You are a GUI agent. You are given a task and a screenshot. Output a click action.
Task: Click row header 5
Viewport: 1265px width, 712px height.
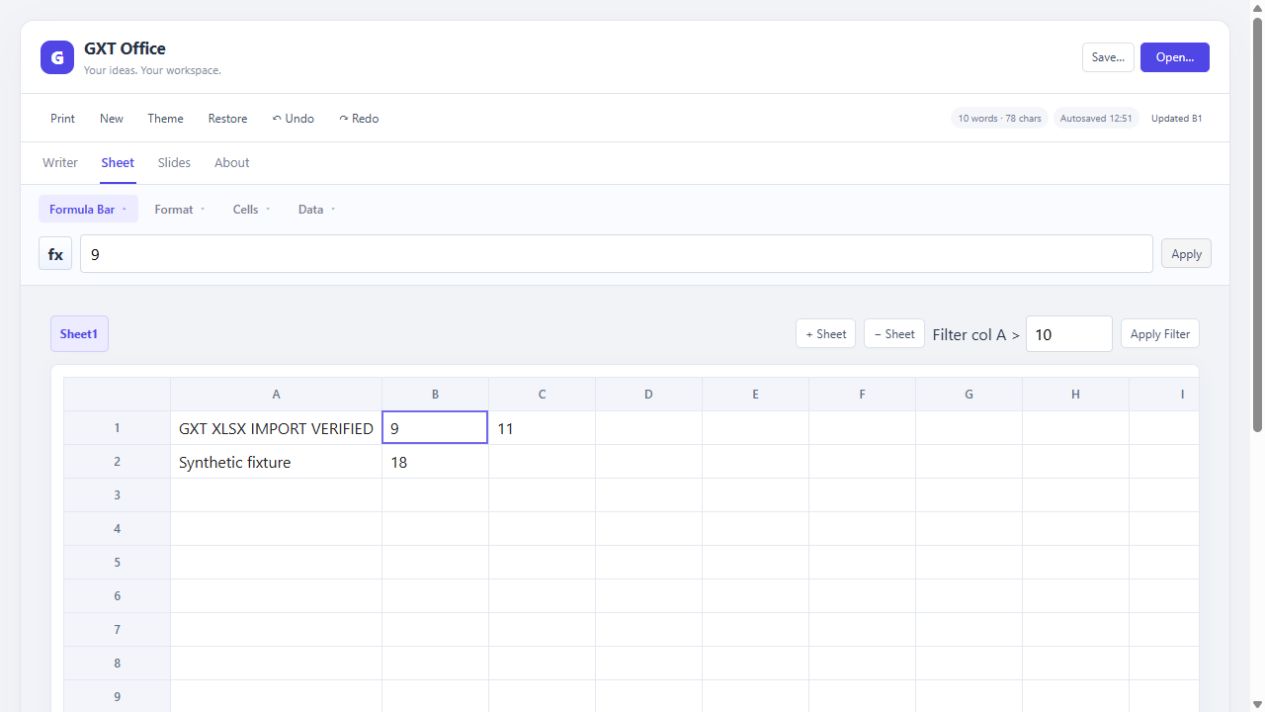point(117,562)
